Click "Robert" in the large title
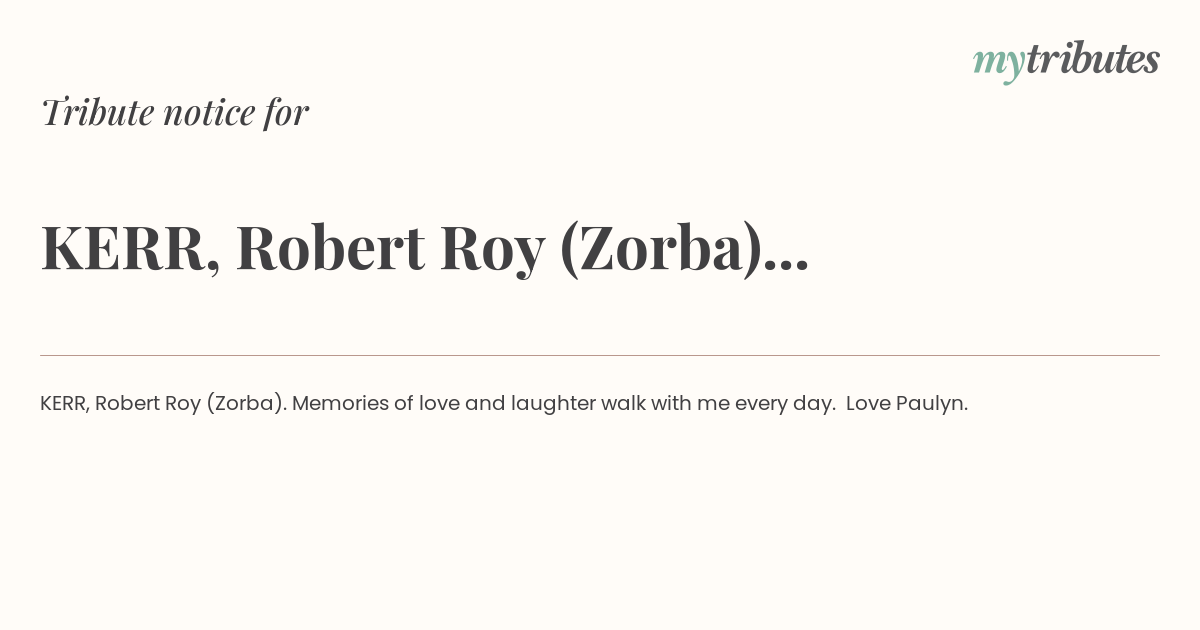This screenshot has width=1200, height=630. [x=331, y=248]
